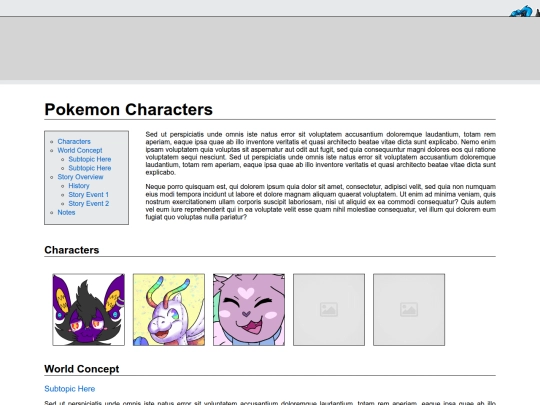Click the fourth character placeholder image
540x405 pixels.
(329, 310)
